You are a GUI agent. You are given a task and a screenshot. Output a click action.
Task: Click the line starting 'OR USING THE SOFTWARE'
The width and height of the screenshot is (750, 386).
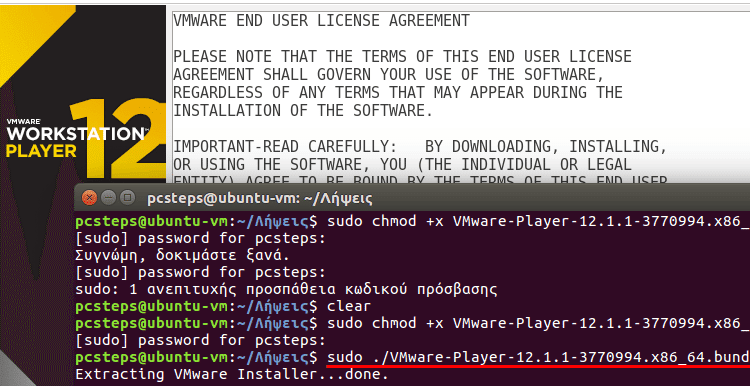402,165
